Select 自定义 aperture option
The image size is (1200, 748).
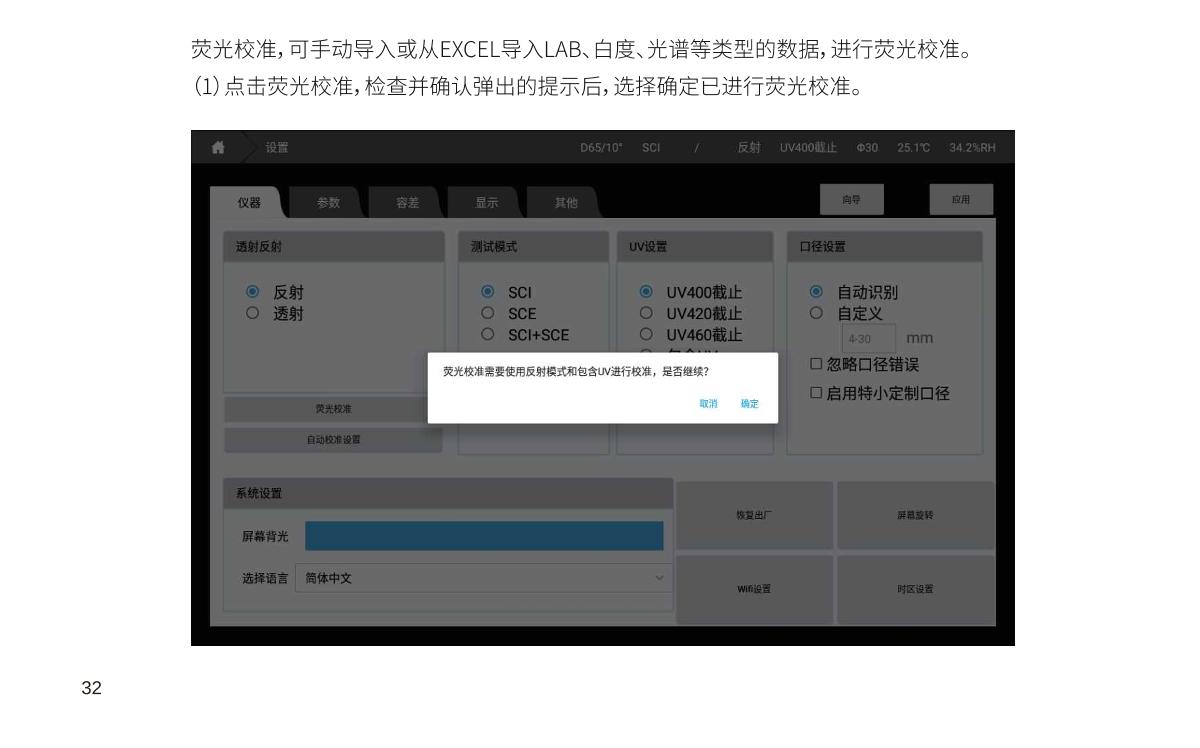816,314
